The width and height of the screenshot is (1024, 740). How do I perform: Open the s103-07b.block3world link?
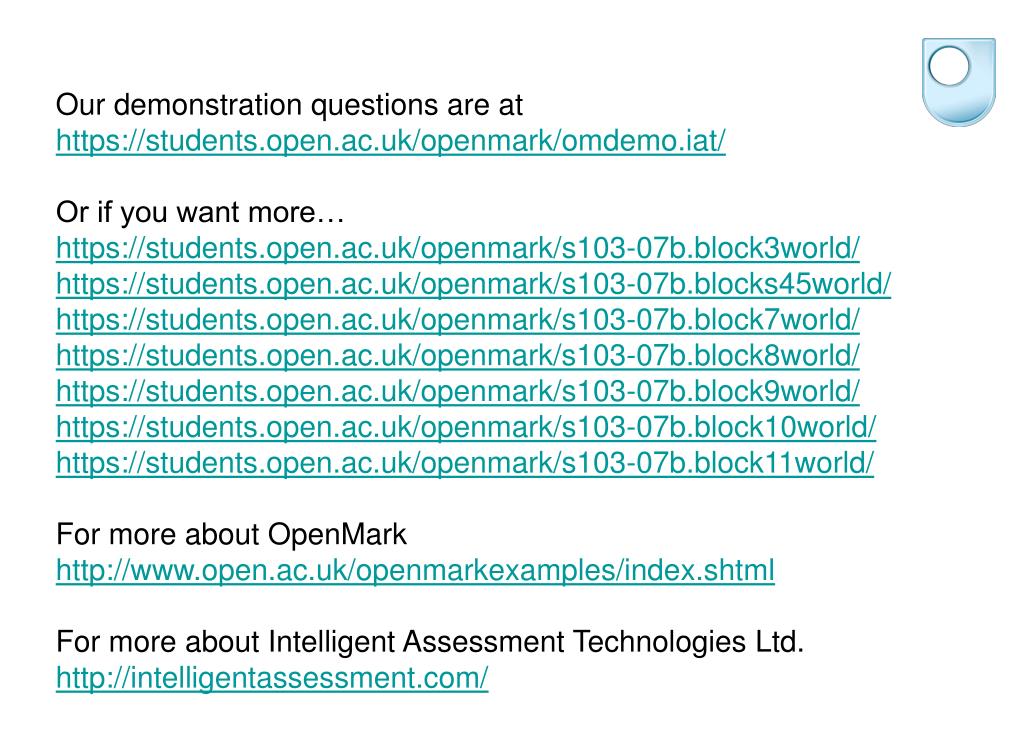tap(458, 249)
